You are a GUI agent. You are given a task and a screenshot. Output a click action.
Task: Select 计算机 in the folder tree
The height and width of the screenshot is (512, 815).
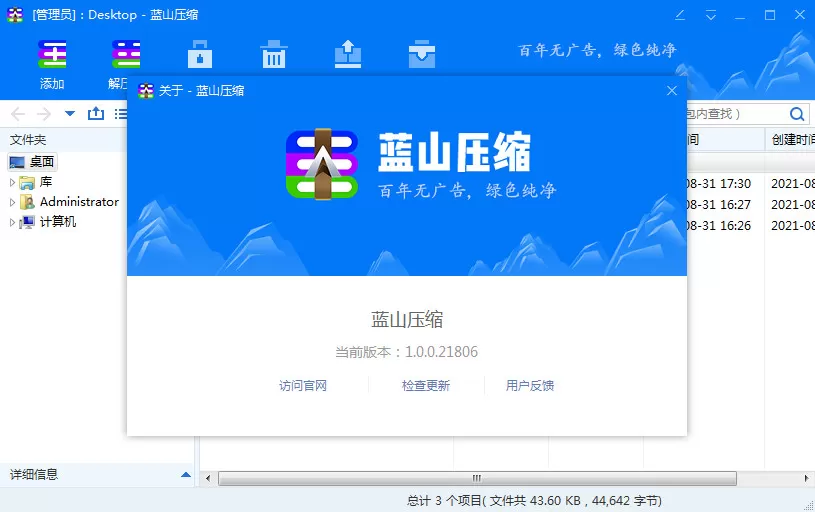58,222
